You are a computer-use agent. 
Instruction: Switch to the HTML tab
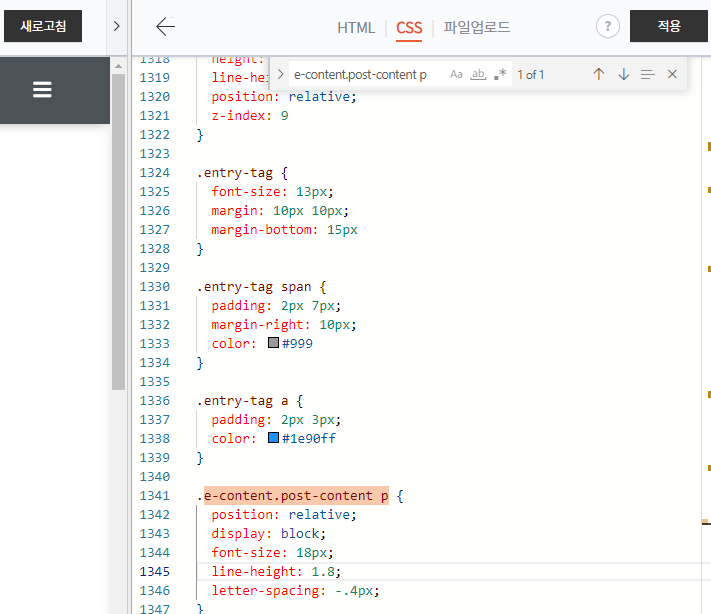(x=356, y=28)
